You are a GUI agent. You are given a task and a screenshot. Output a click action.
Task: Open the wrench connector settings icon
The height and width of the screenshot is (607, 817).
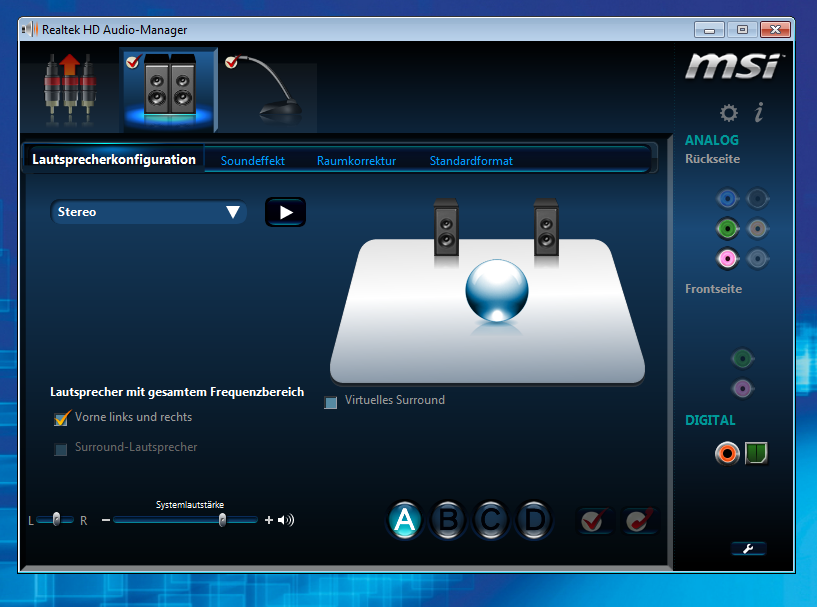748,548
